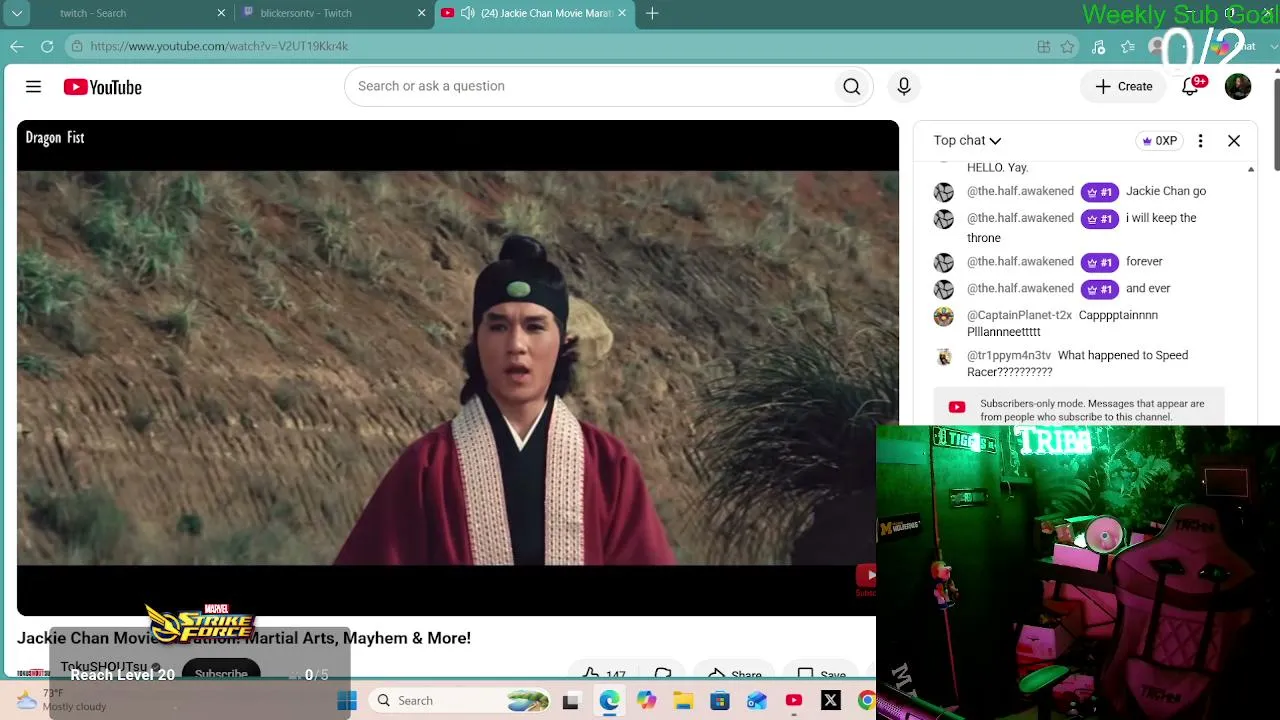Open @CaptainPlanet-t2x chat author name
The image size is (1280, 720).
pyautogui.click(x=1019, y=315)
